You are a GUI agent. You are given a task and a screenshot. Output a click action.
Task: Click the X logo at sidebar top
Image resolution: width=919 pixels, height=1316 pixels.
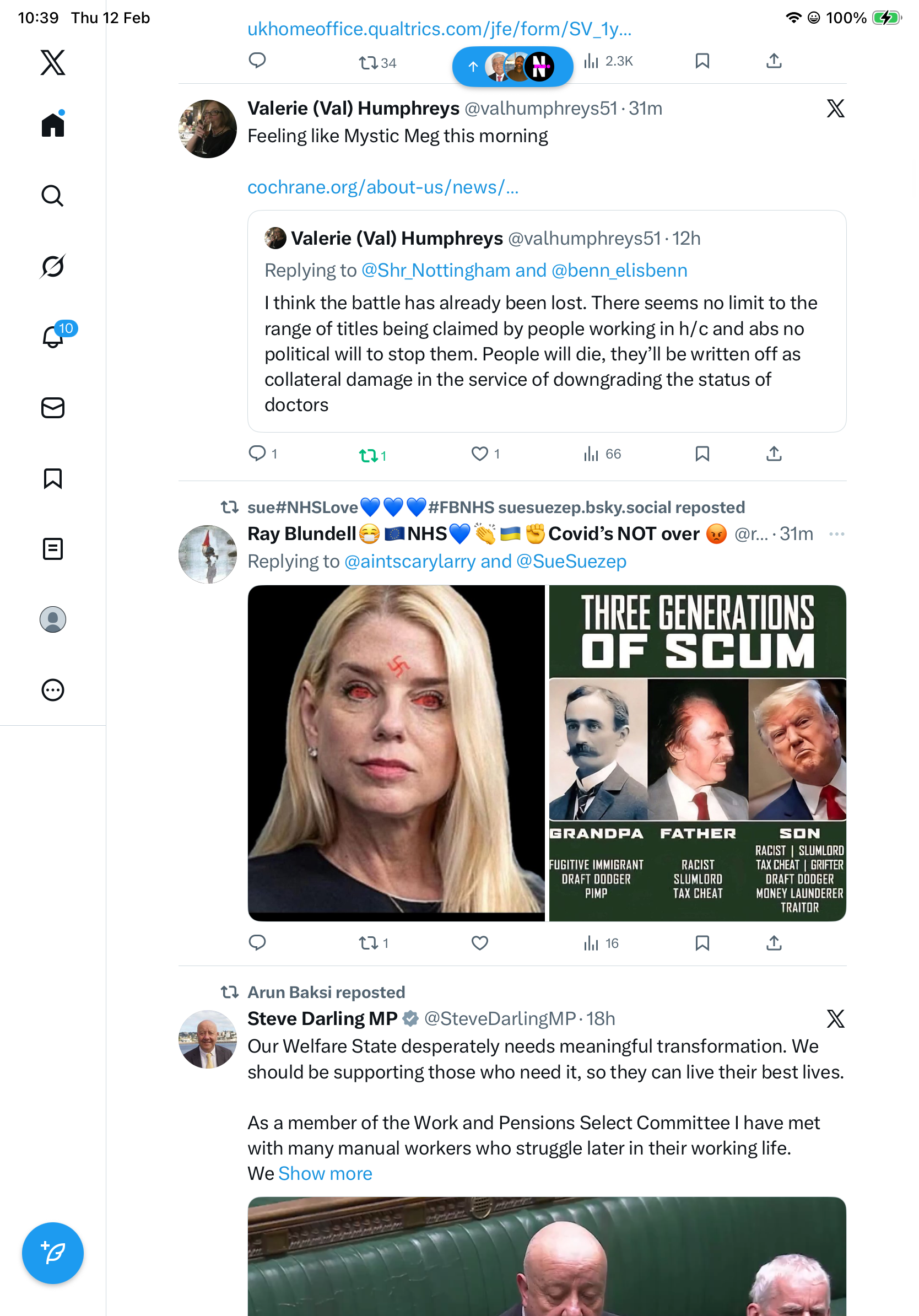click(x=52, y=62)
